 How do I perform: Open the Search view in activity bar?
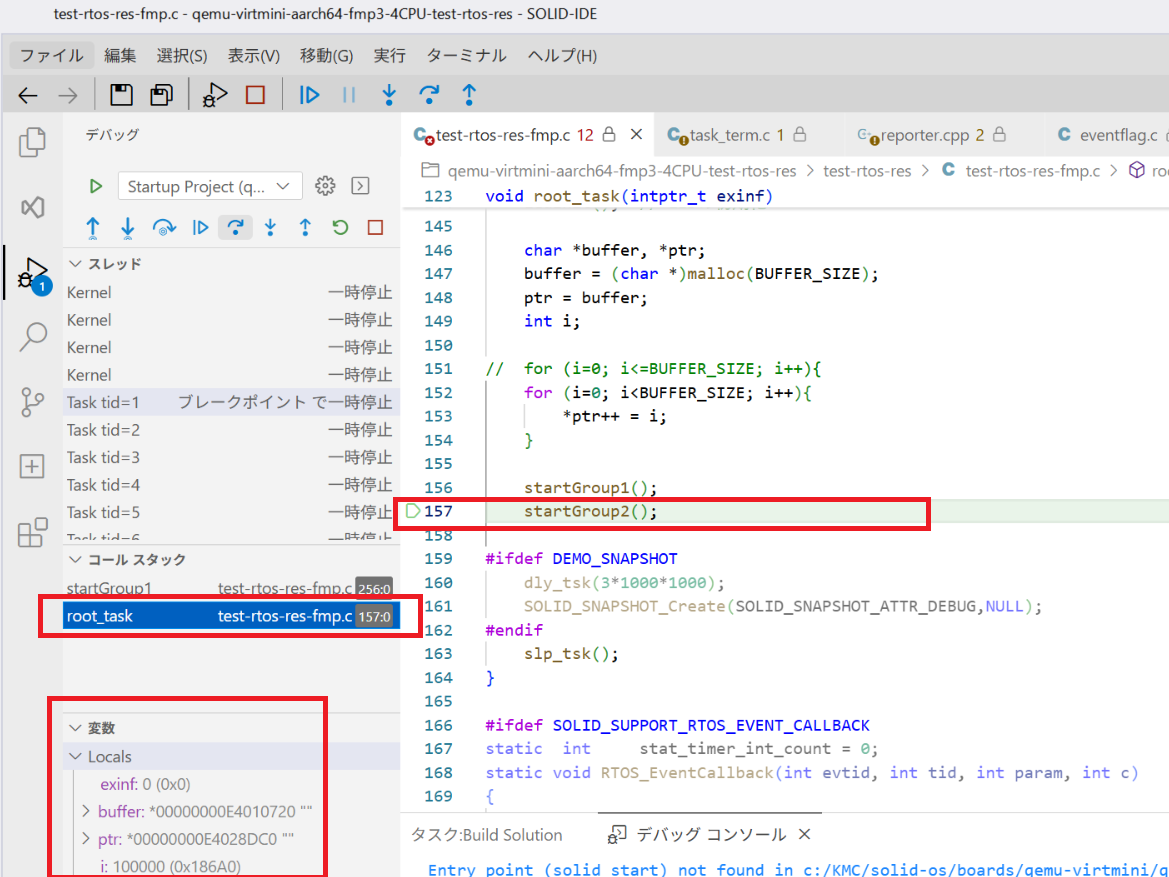point(33,337)
